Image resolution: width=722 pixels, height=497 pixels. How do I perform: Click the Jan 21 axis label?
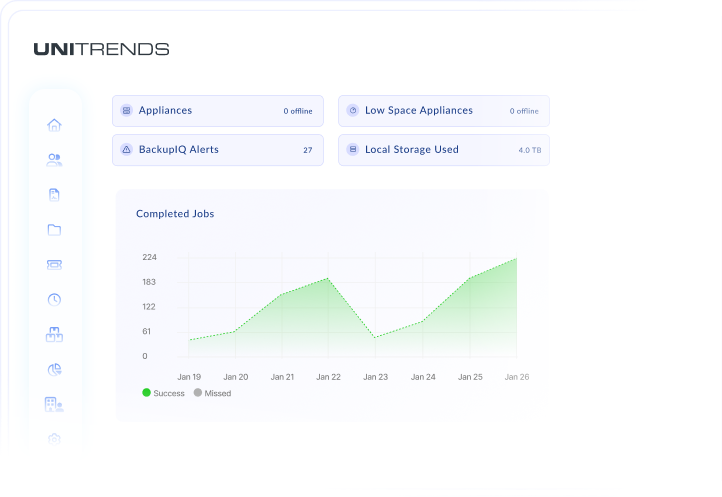(x=282, y=377)
